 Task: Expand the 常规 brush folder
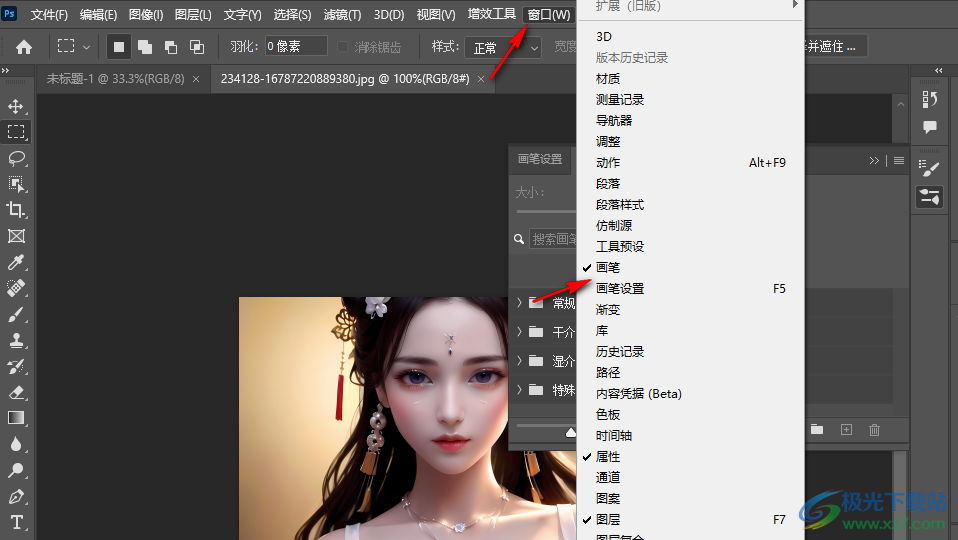click(519, 302)
